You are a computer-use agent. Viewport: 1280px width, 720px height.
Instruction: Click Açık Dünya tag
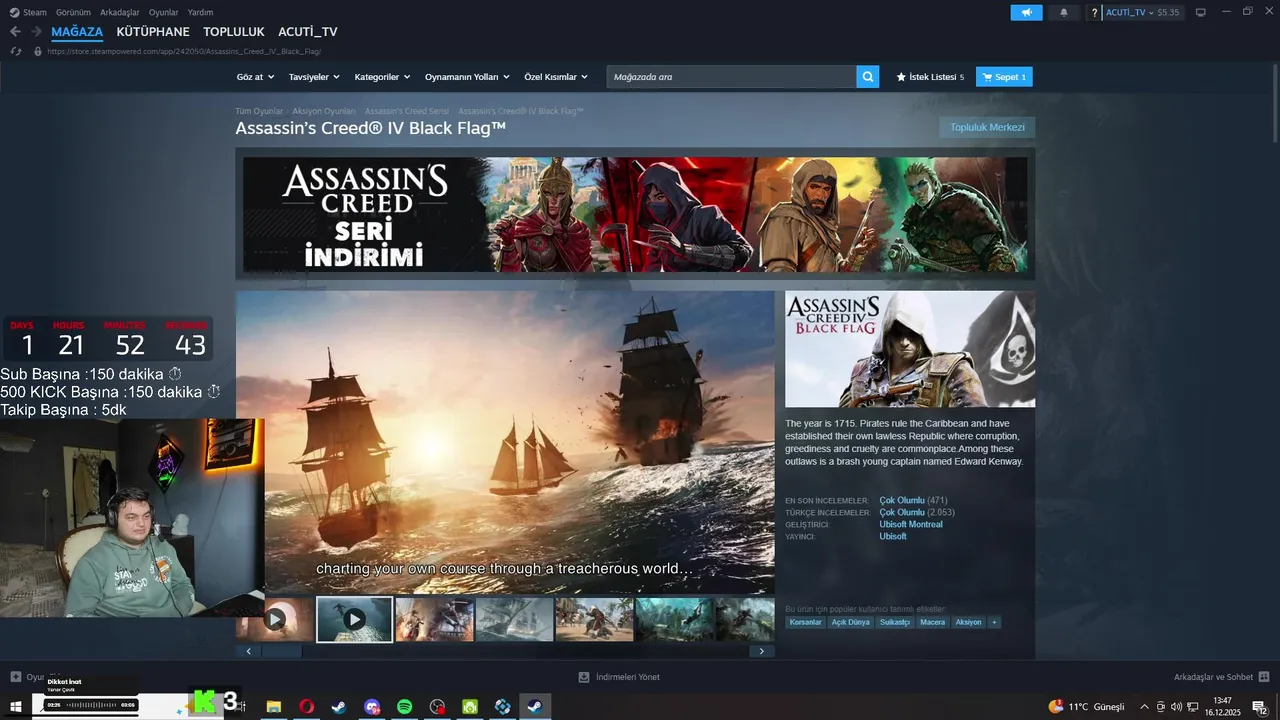[851, 622]
